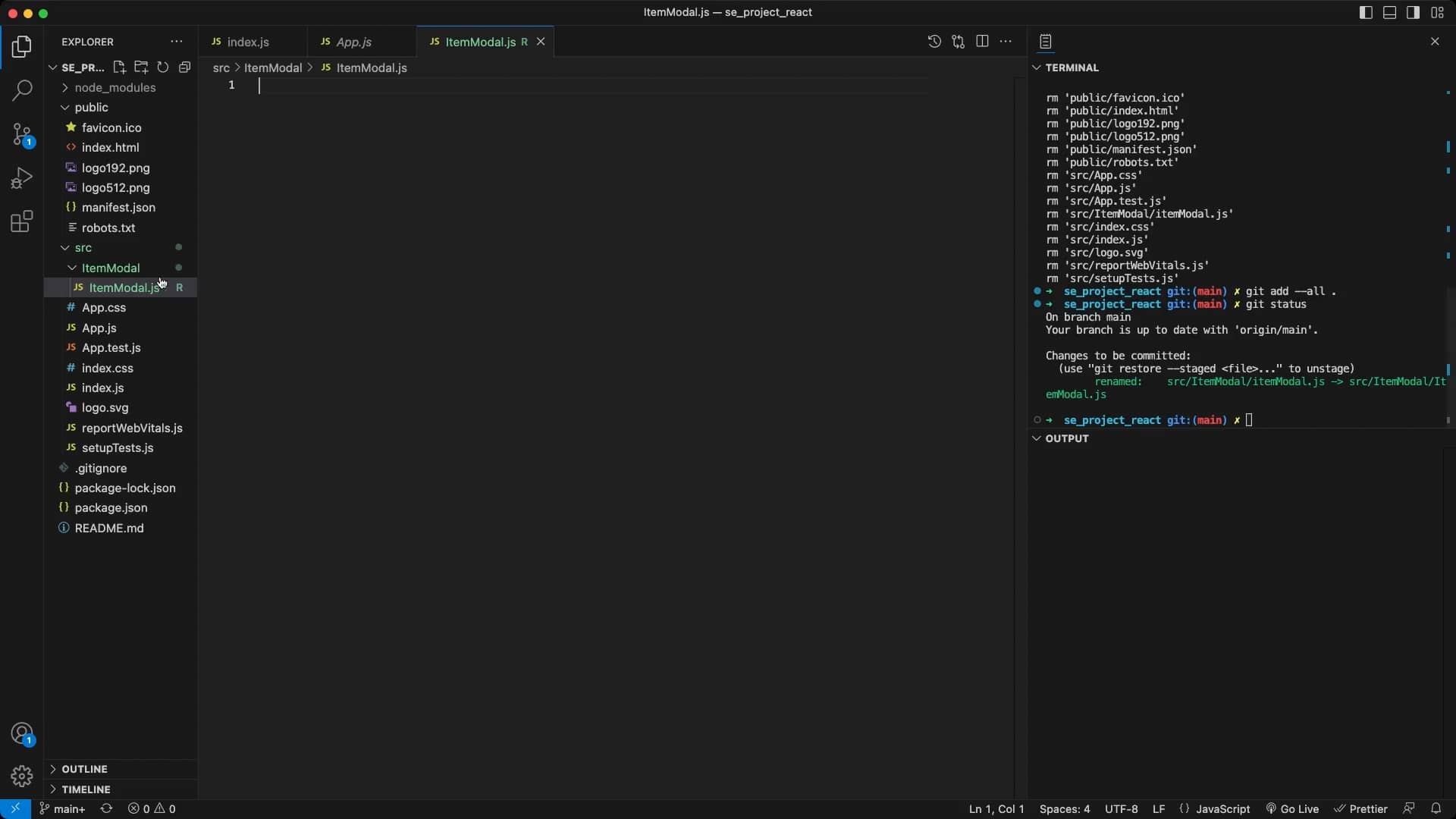1456x819 pixels.
Task: Split the editor to the right
Action: point(982,42)
